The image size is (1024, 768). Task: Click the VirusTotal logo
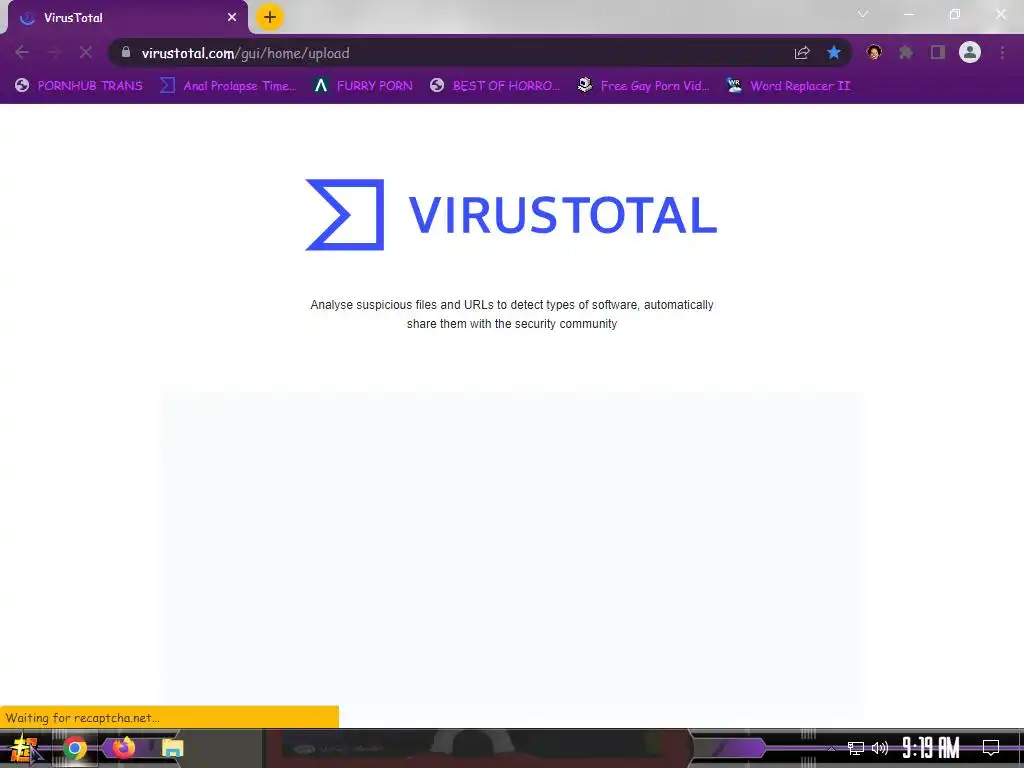coord(511,215)
